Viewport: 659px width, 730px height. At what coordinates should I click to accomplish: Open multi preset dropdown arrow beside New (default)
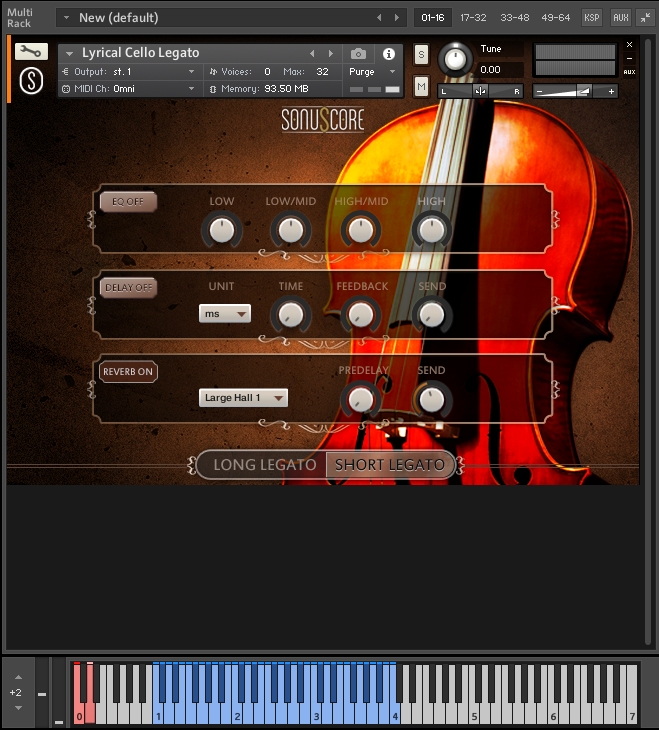click(x=67, y=18)
